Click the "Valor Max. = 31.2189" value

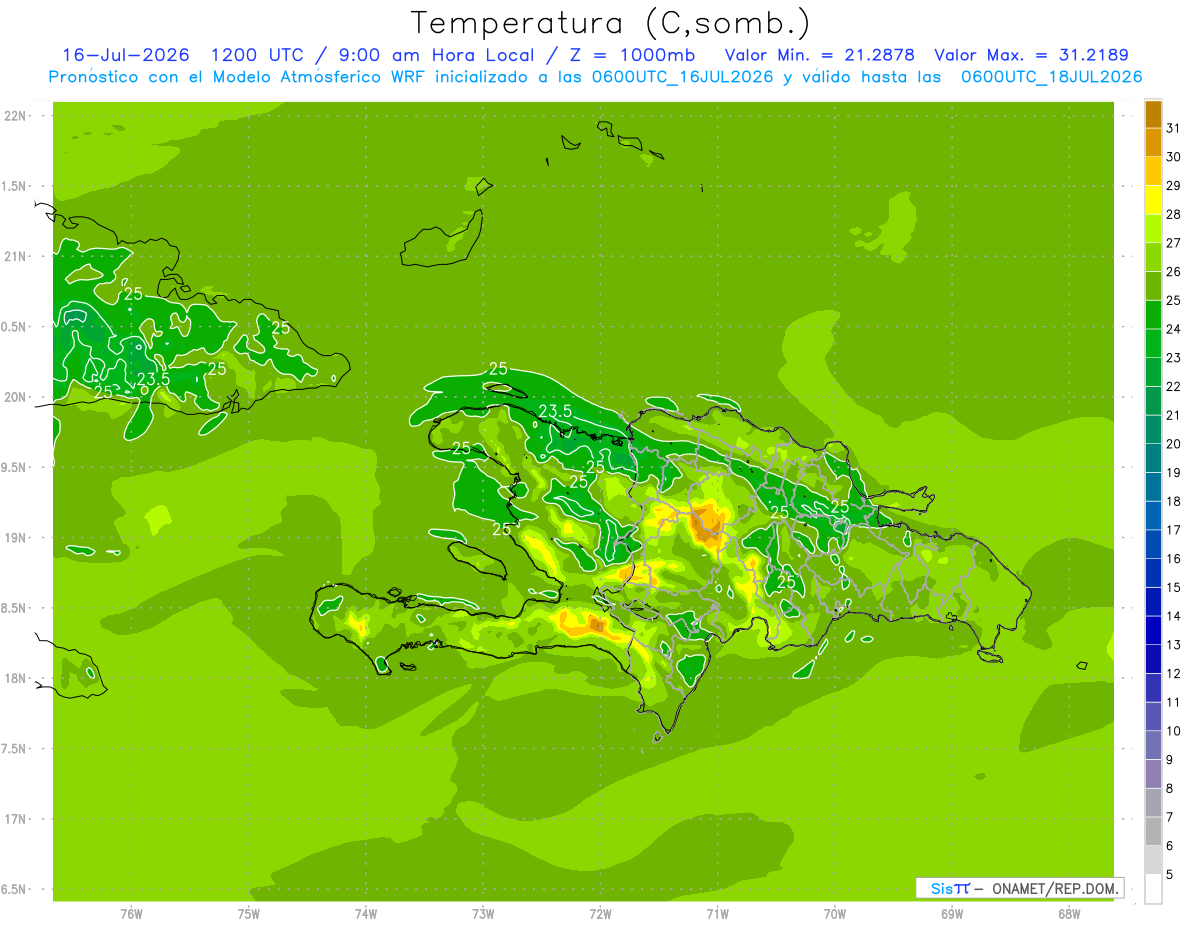[x=1032, y=55]
